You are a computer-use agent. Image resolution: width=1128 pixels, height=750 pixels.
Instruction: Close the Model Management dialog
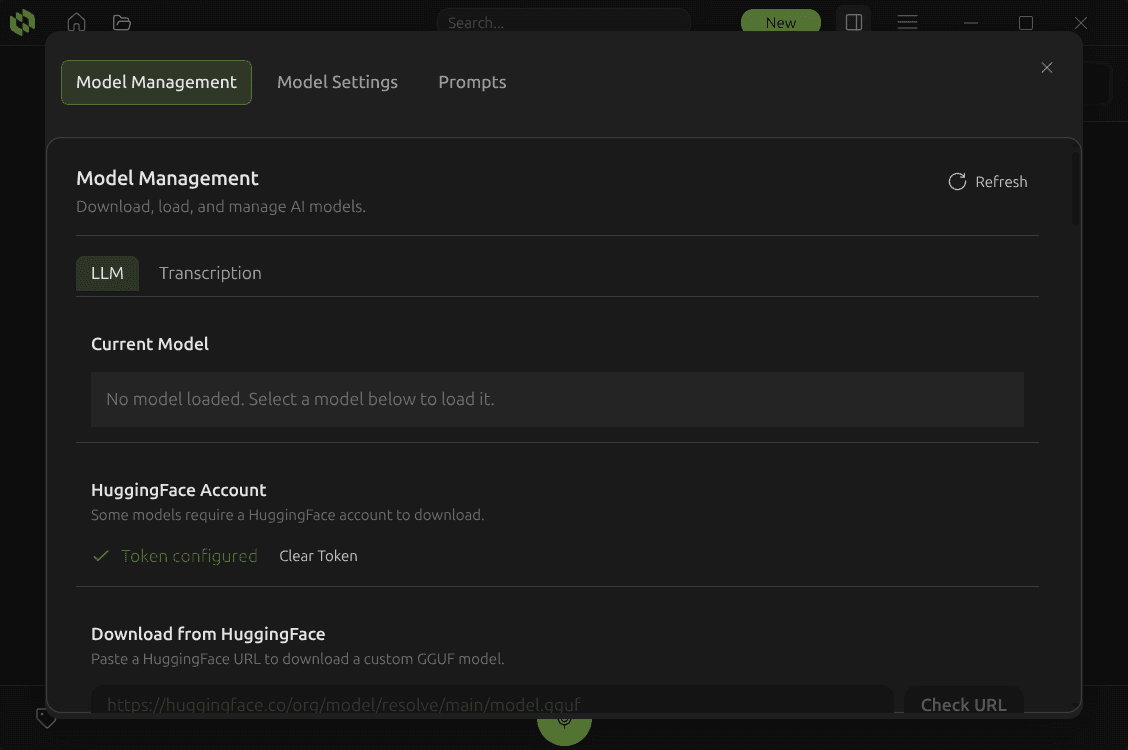click(1047, 68)
